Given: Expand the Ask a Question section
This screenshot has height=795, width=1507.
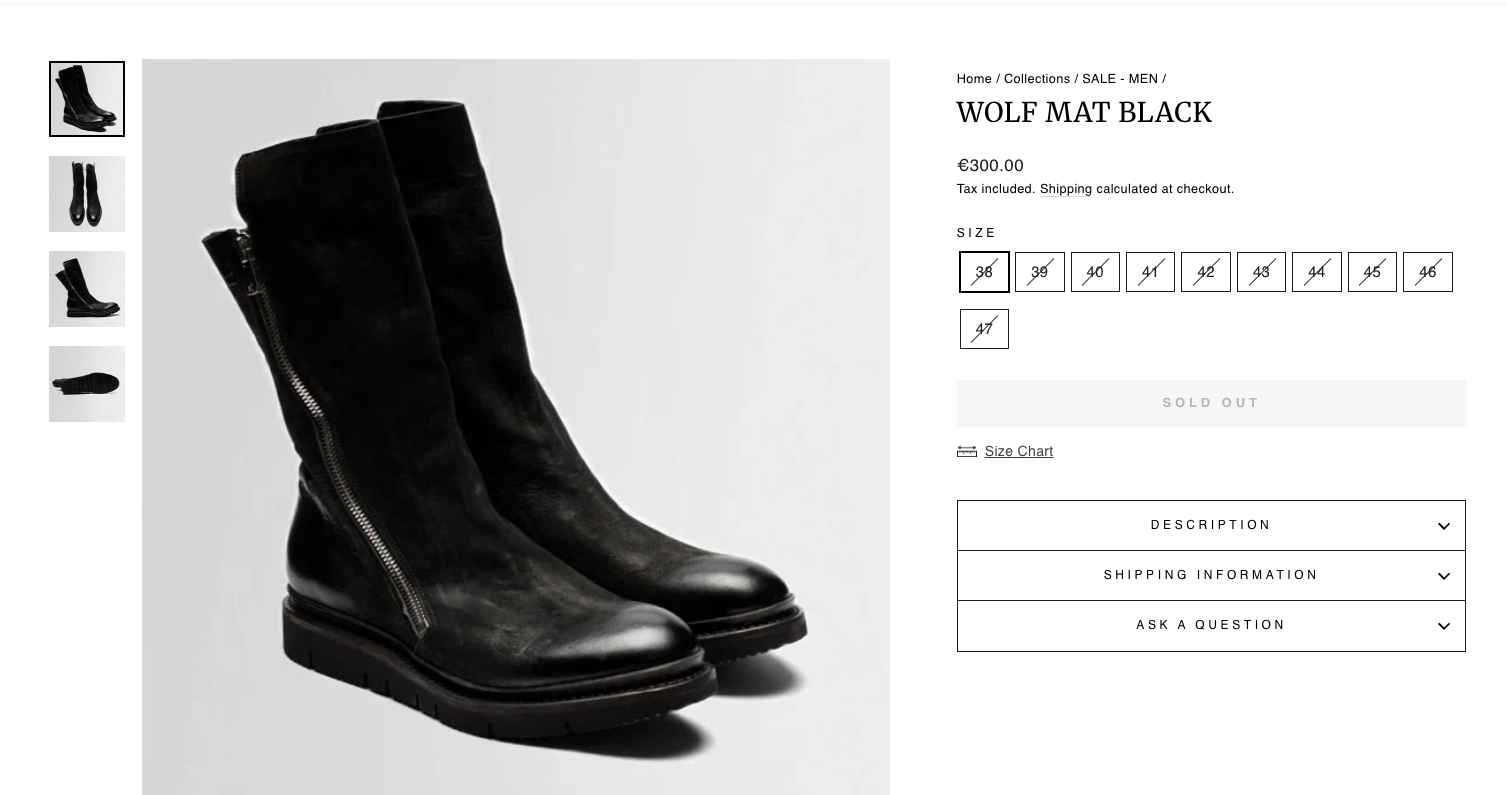Looking at the screenshot, I should (x=1210, y=625).
